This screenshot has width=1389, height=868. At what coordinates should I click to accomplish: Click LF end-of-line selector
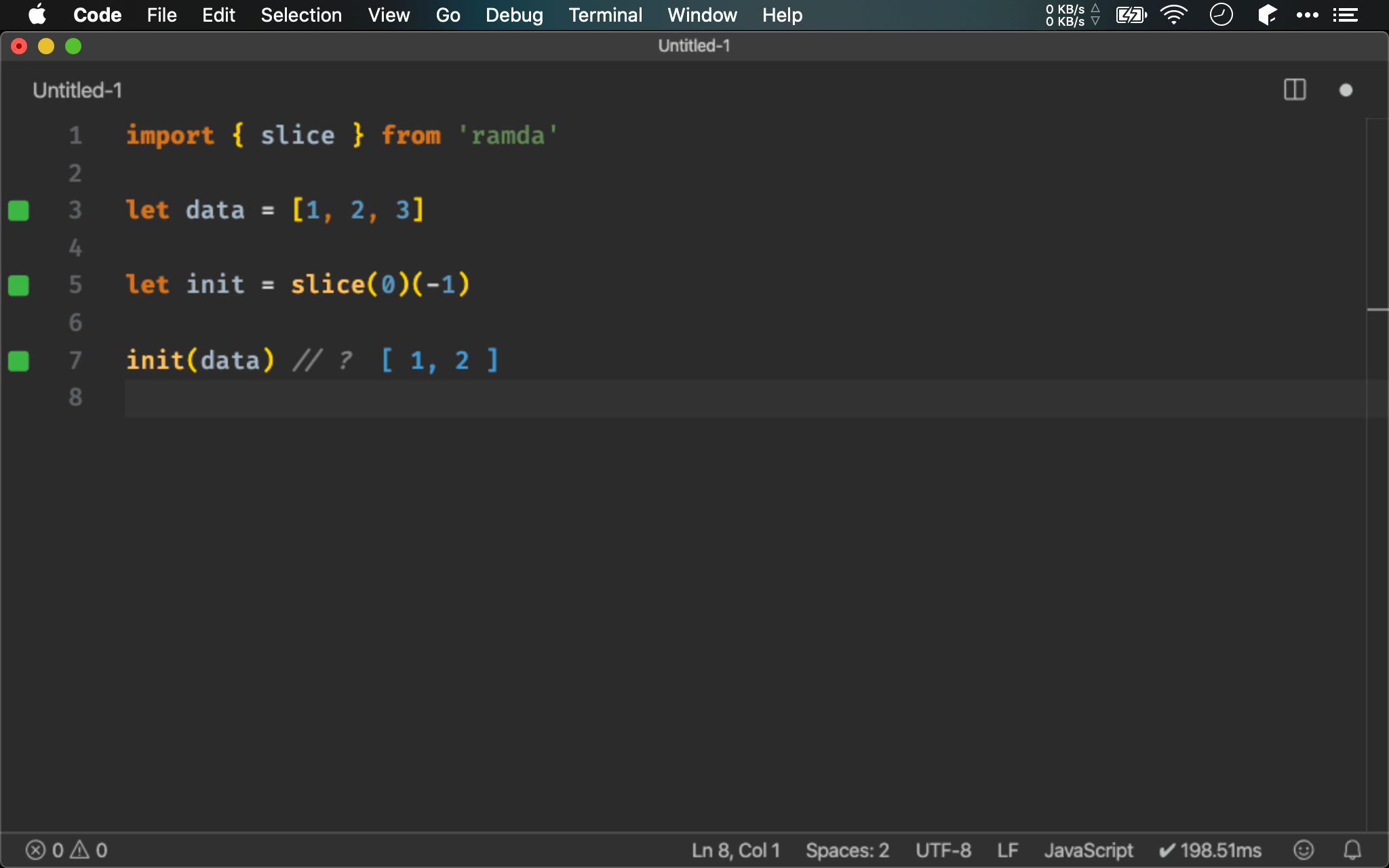tap(1008, 850)
